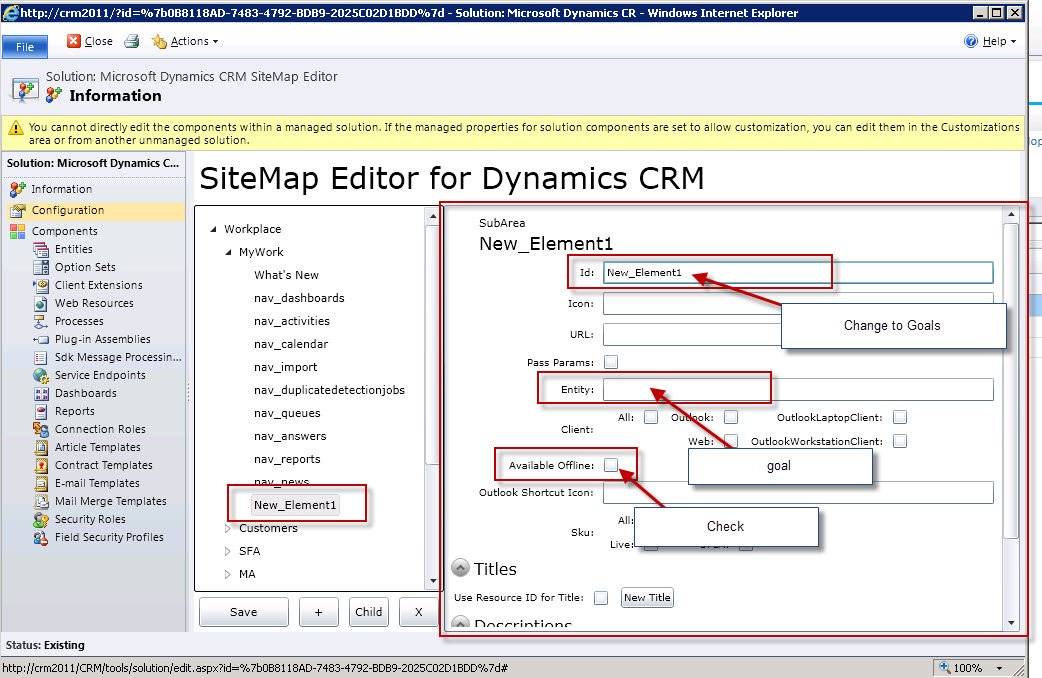Select the Web Resources icon
The image size is (1042, 678).
click(x=41, y=303)
